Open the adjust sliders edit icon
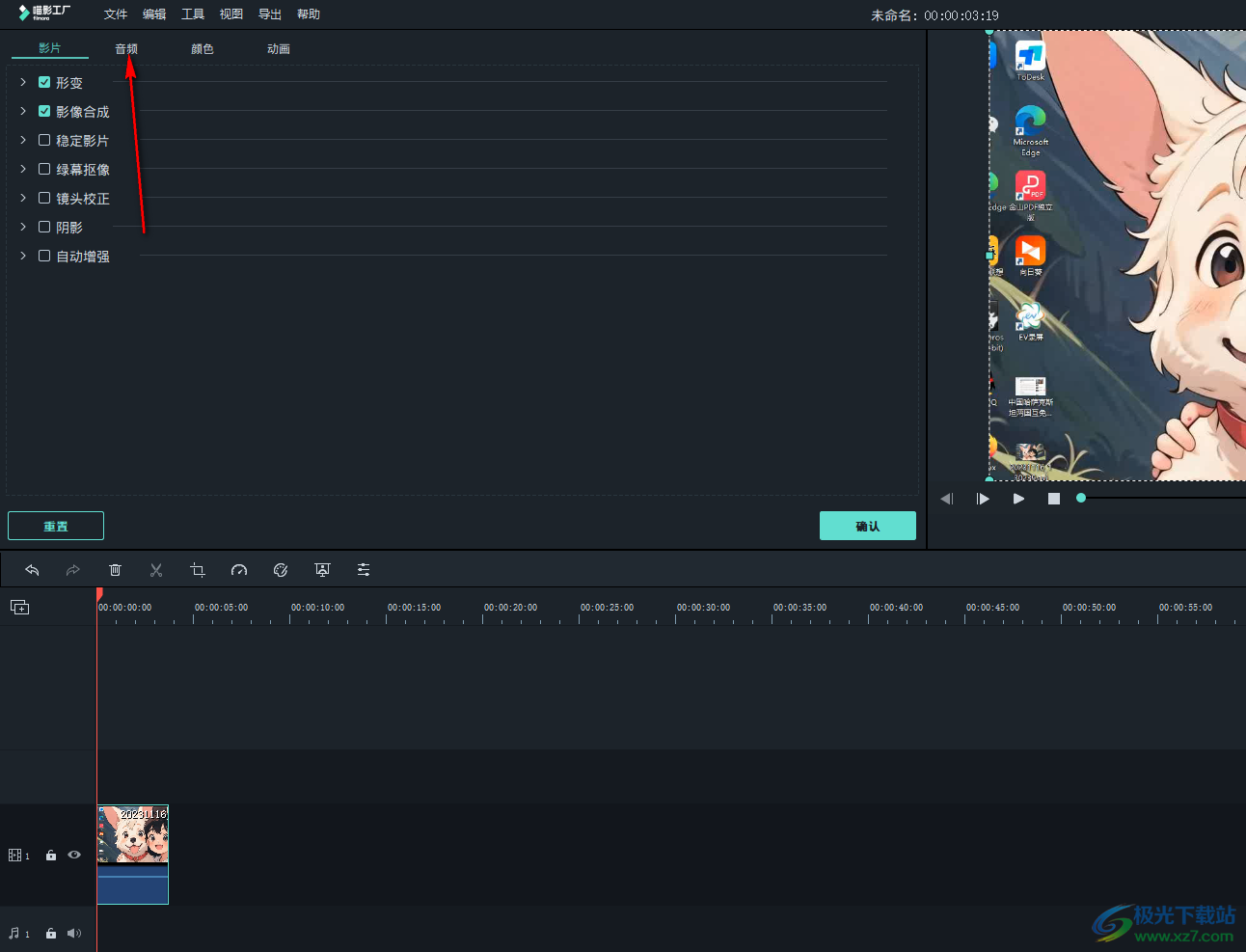The width and height of the screenshot is (1246, 952). 364,570
